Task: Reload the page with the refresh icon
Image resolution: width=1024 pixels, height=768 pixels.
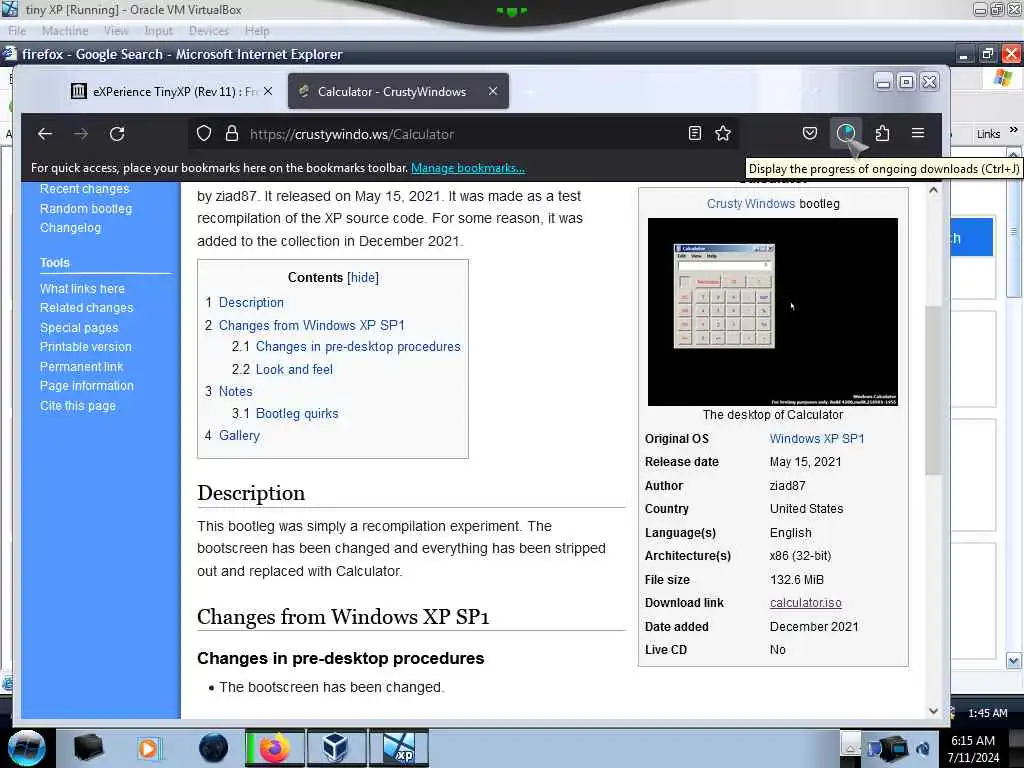Action: pos(117,134)
